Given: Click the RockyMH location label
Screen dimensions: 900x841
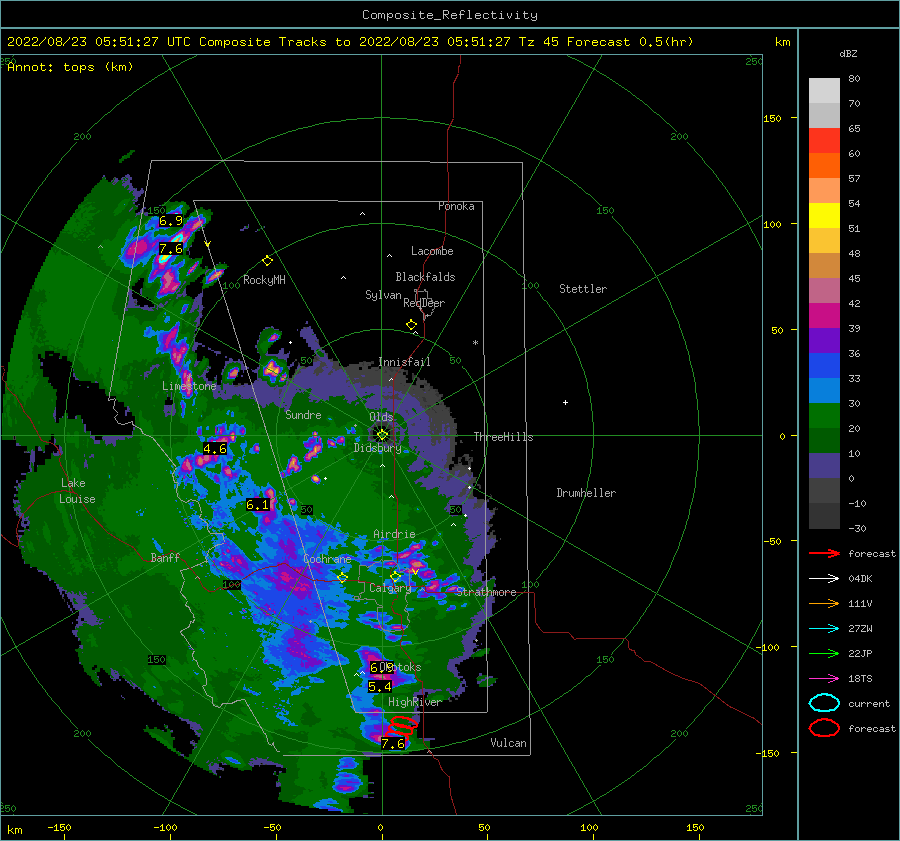Looking at the screenshot, I should (x=264, y=280).
